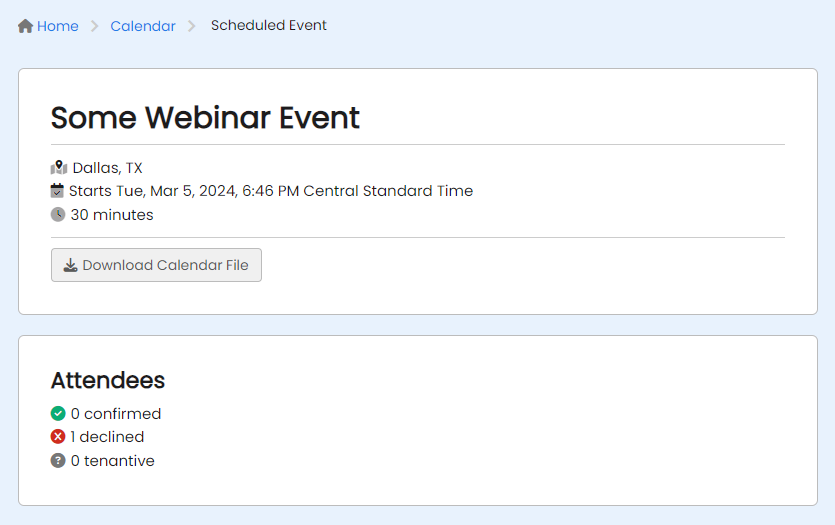Image resolution: width=835 pixels, height=525 pixels.
Task: Click the red declined X icon
Action: pos(58,436)
